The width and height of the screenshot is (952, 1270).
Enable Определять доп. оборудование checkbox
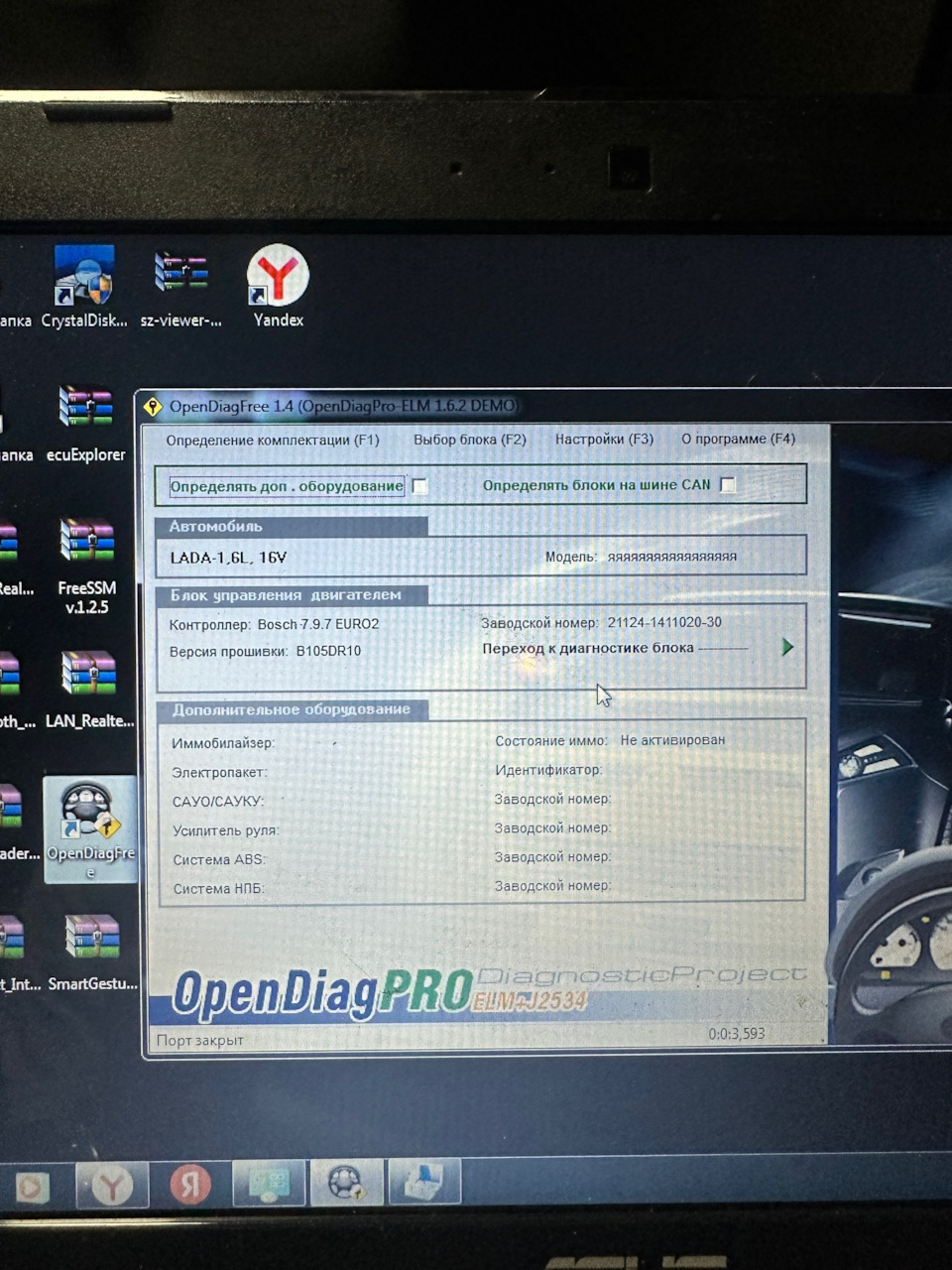[419, 486]
